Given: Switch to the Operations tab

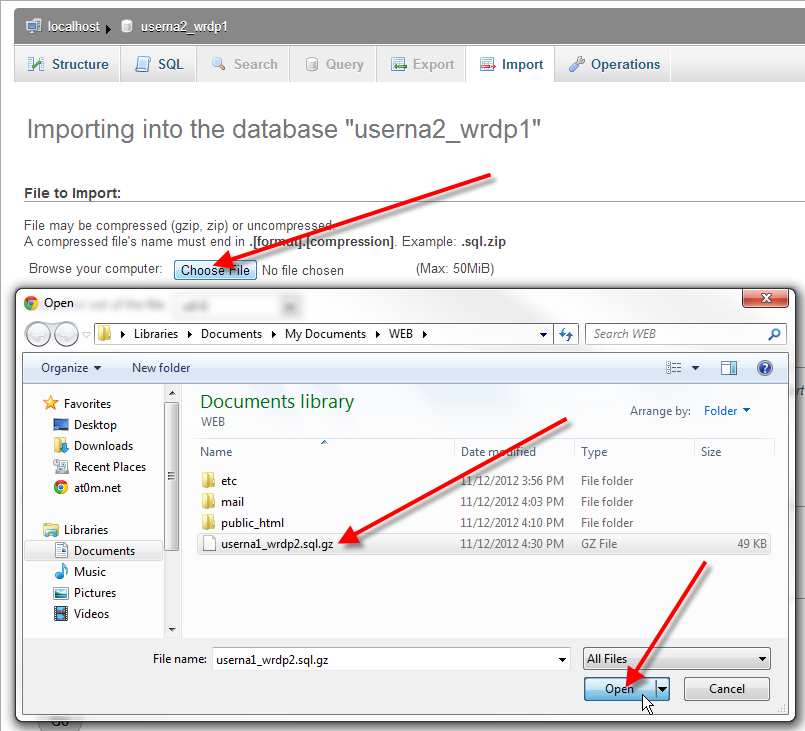Looking at the screenshot, I should [613, 64].
